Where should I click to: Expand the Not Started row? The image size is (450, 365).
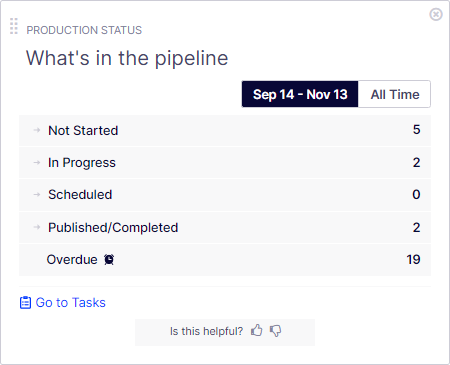(x=225, y=130)
